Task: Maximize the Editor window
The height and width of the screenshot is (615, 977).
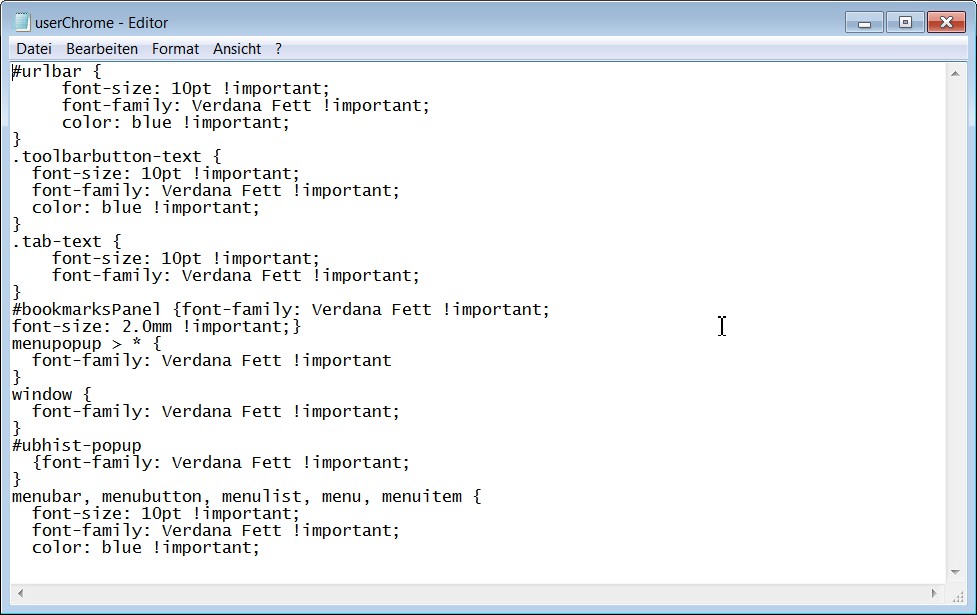Action: pyautogui.click(x=905, y=22)
